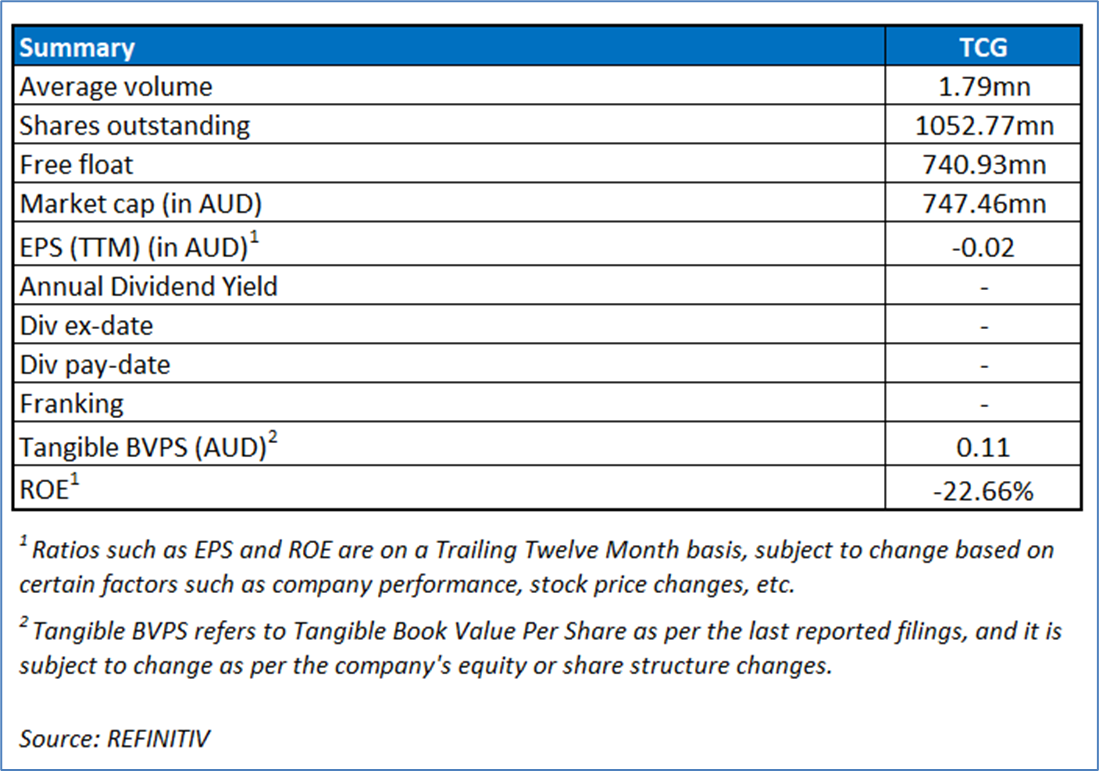The image size is (1099, 771).
Task: Click the 1052.77mn shares value
Action: click(x=984, y=126)
